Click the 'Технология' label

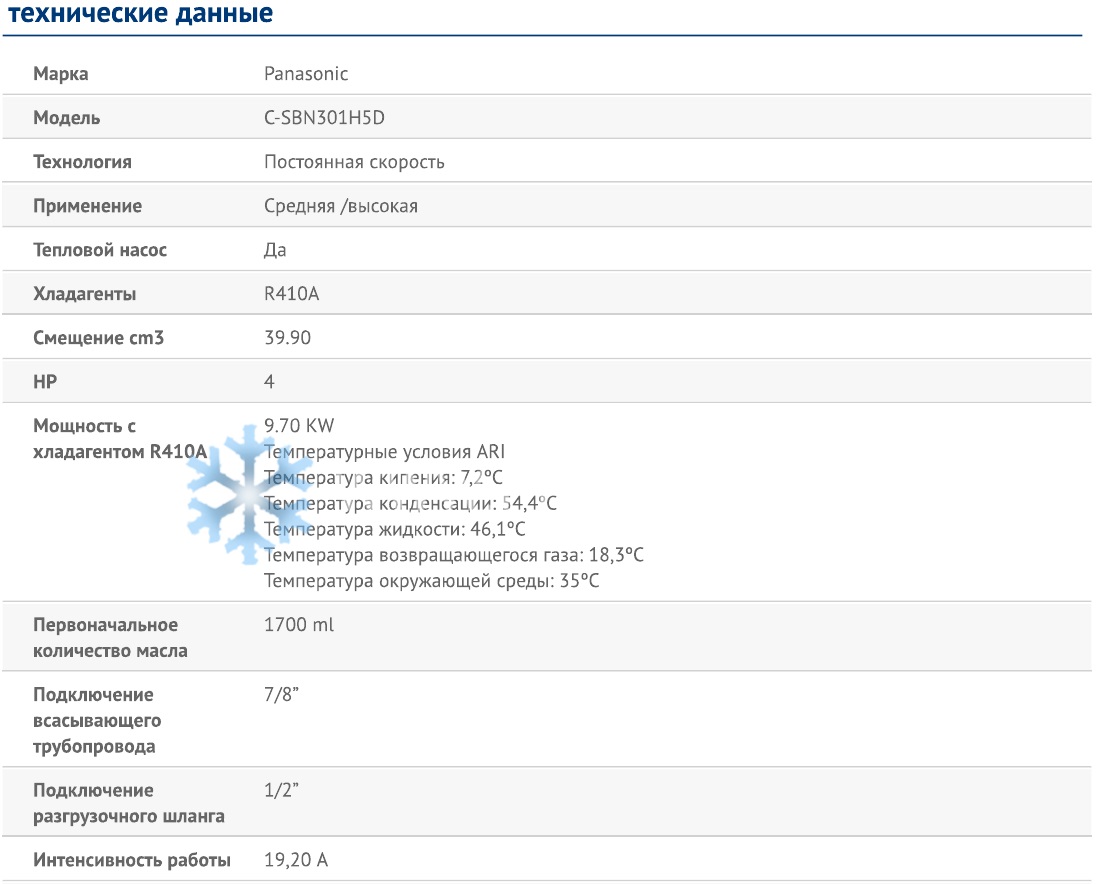point(83,162)
